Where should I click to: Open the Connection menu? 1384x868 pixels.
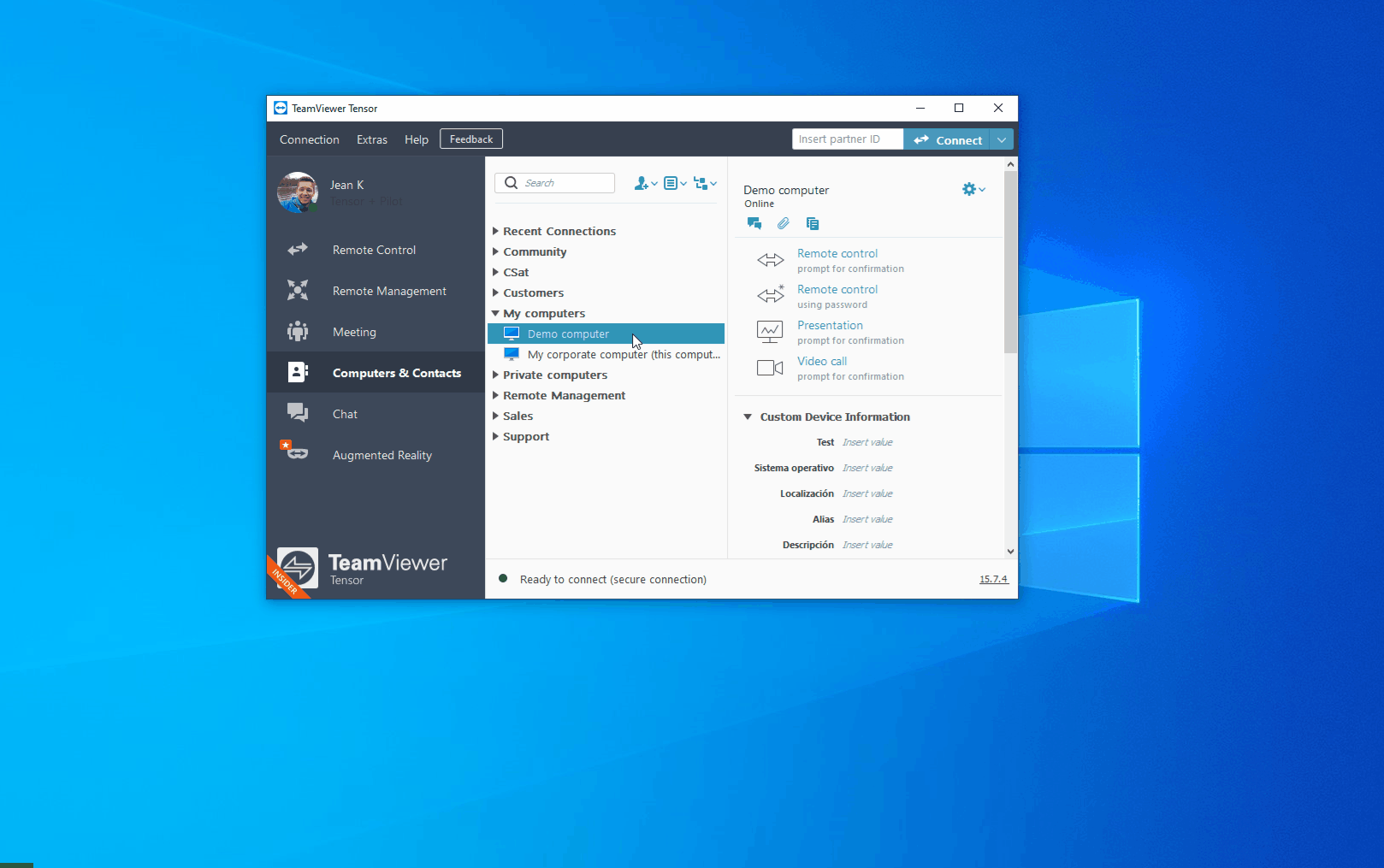coord(309,139)
